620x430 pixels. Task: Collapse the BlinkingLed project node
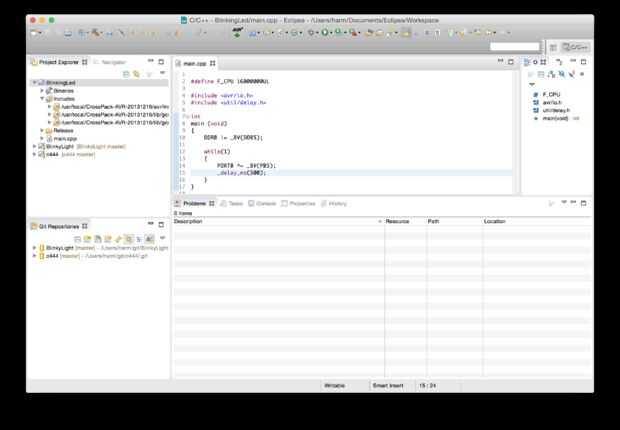34,83
